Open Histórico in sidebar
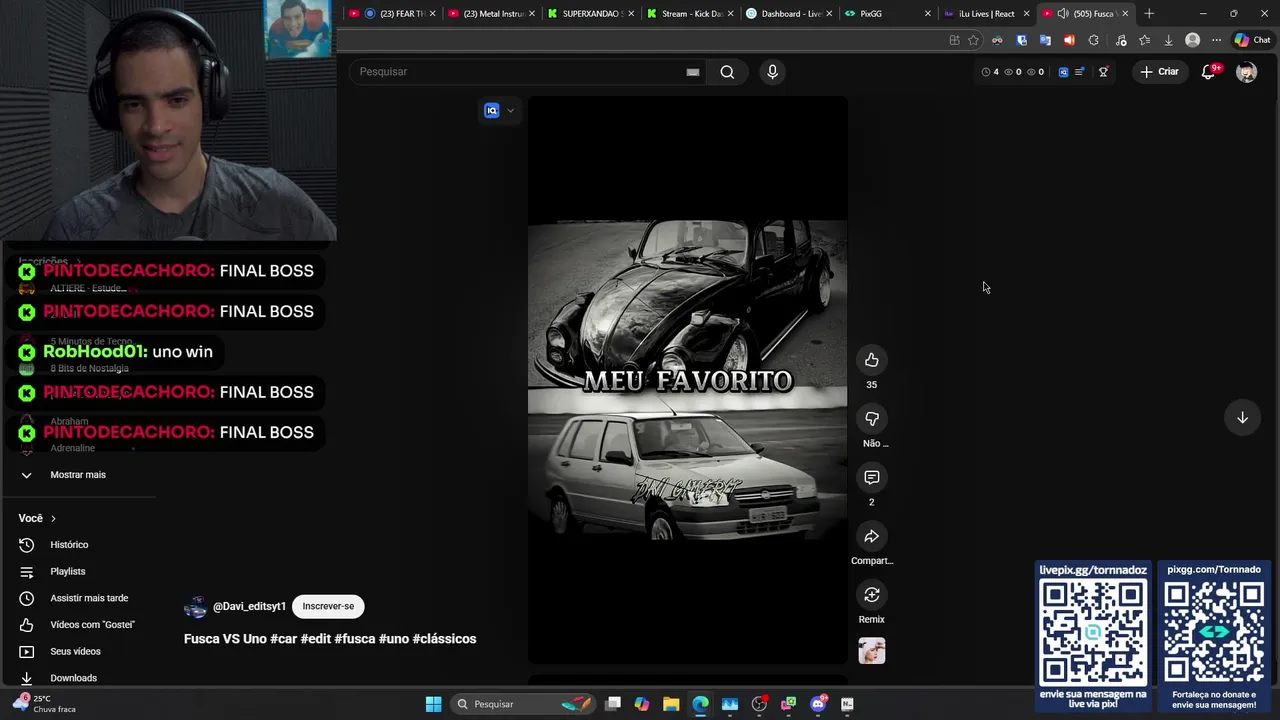 [x=69, y=545]
